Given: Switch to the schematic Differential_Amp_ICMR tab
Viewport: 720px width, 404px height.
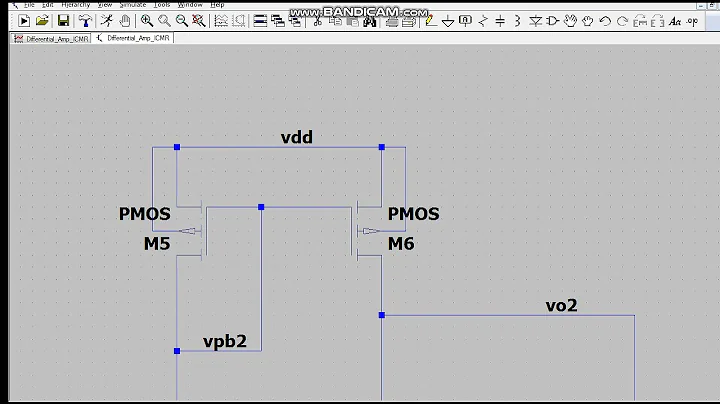Looking at the screenshot, I should click(133, 38).
